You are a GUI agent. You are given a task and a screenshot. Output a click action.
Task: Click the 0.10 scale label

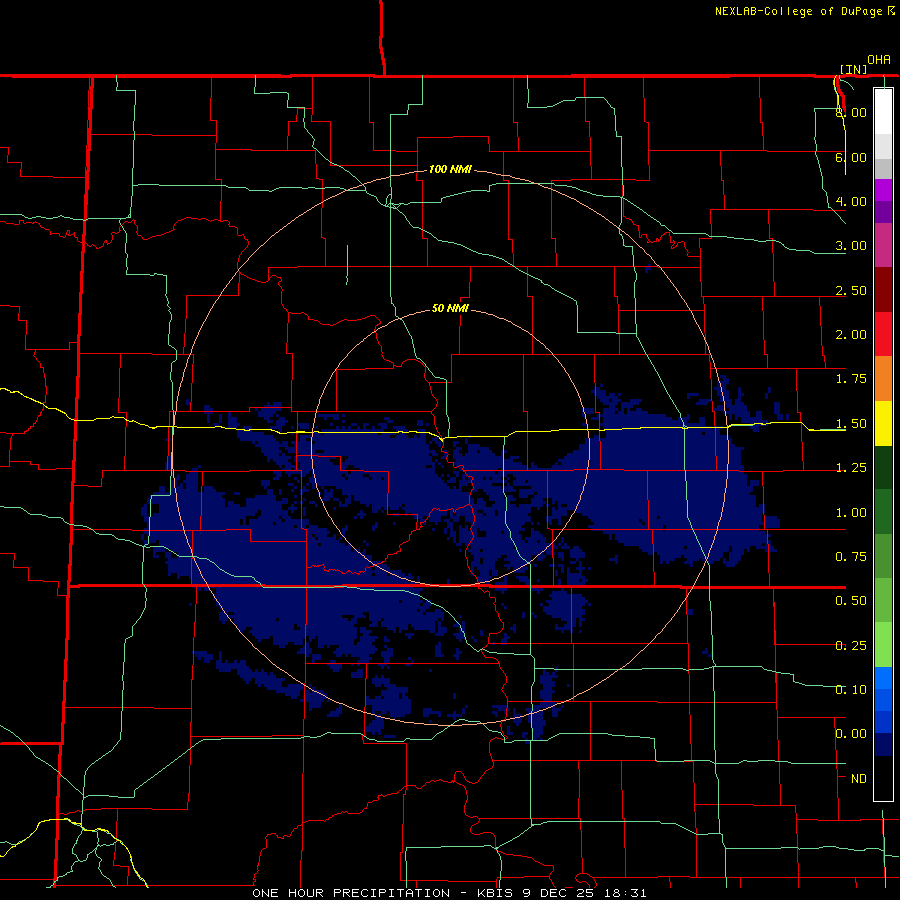point(851,690)
